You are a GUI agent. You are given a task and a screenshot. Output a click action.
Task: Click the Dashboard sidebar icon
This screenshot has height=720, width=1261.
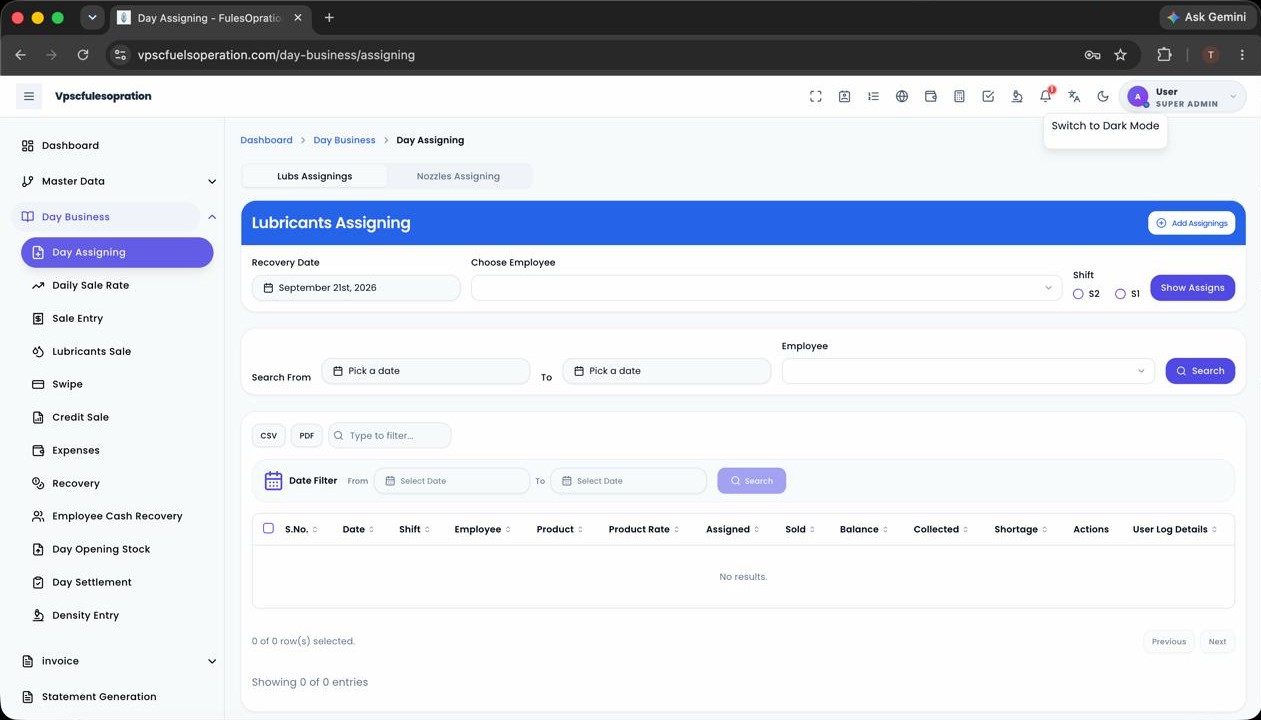(x=27, y=146)
